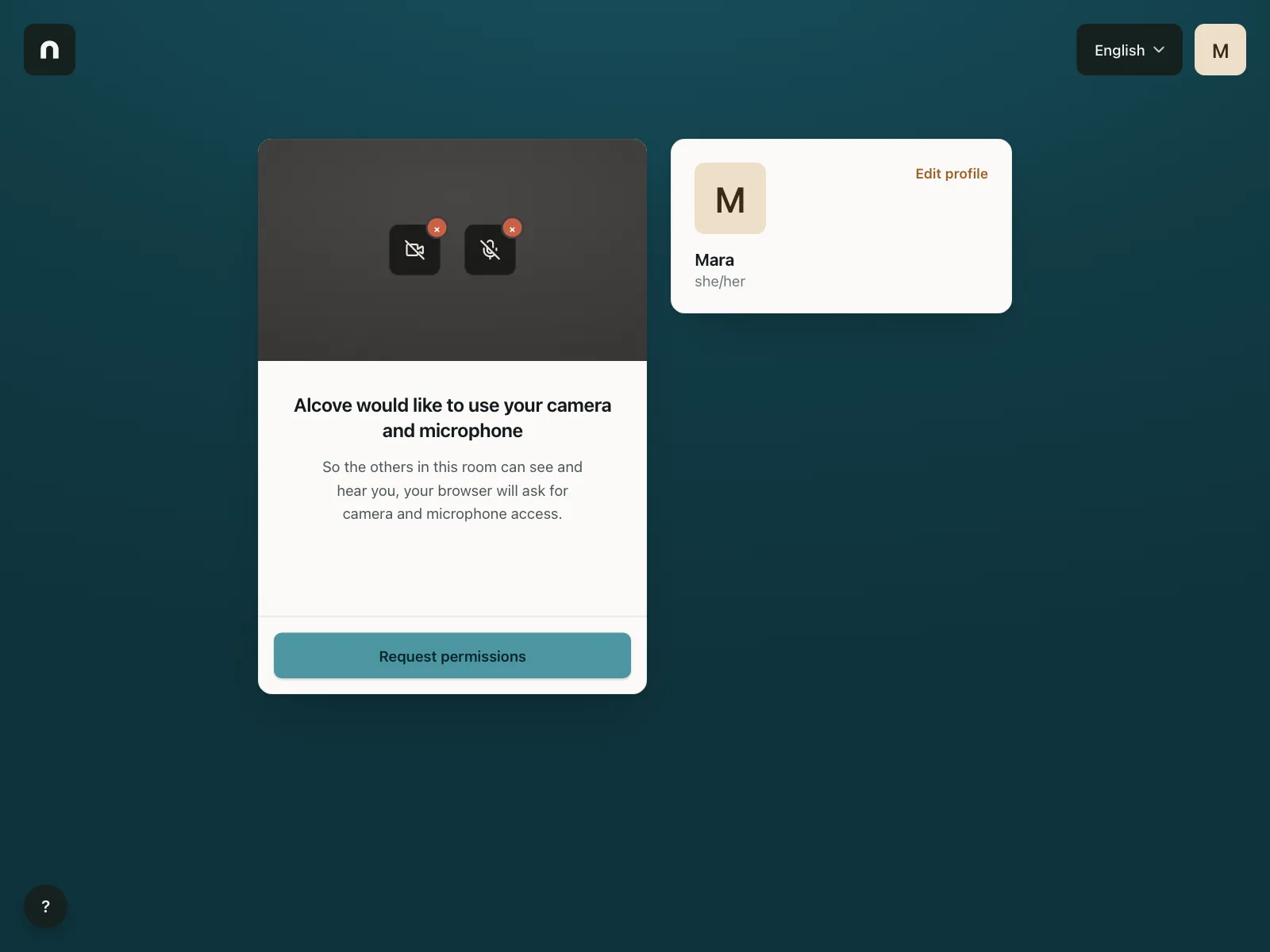
Task: Open the M account avatar menu
Action: 1220,50
